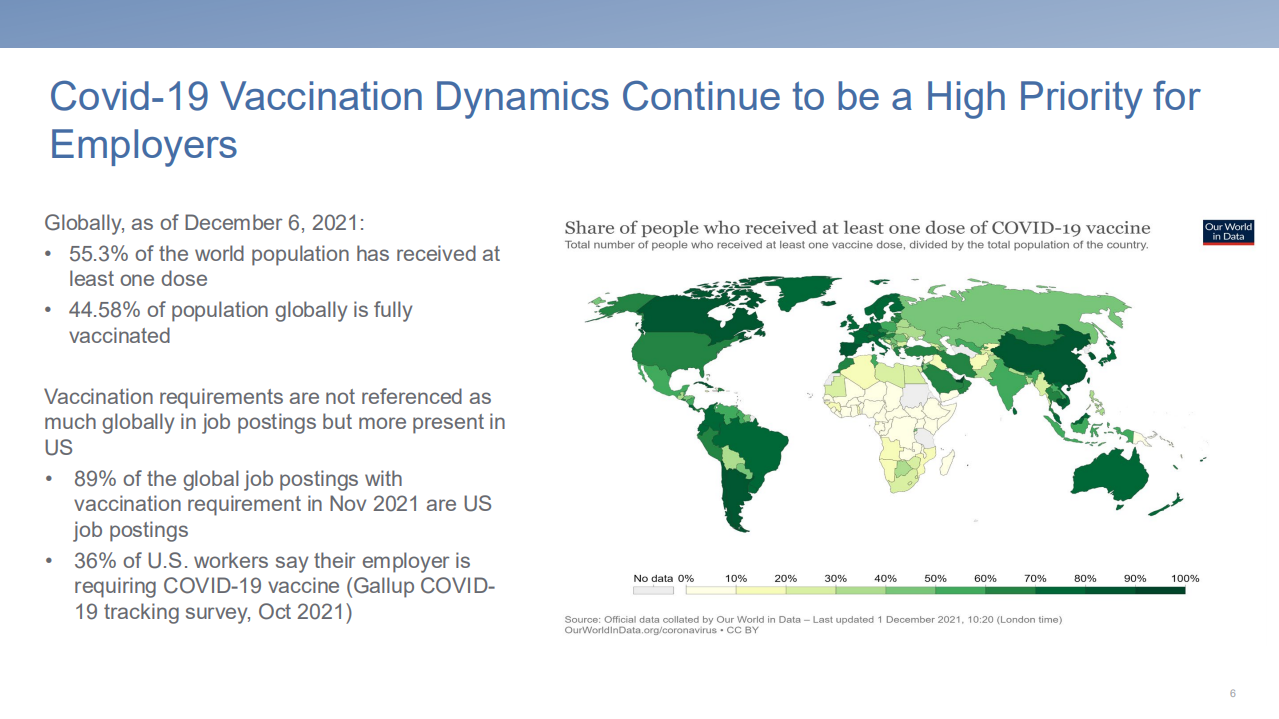Screen dimensions: 1279x719
Task: Click the '55.3% of the world population' bullet
Action: coord(284,266)
